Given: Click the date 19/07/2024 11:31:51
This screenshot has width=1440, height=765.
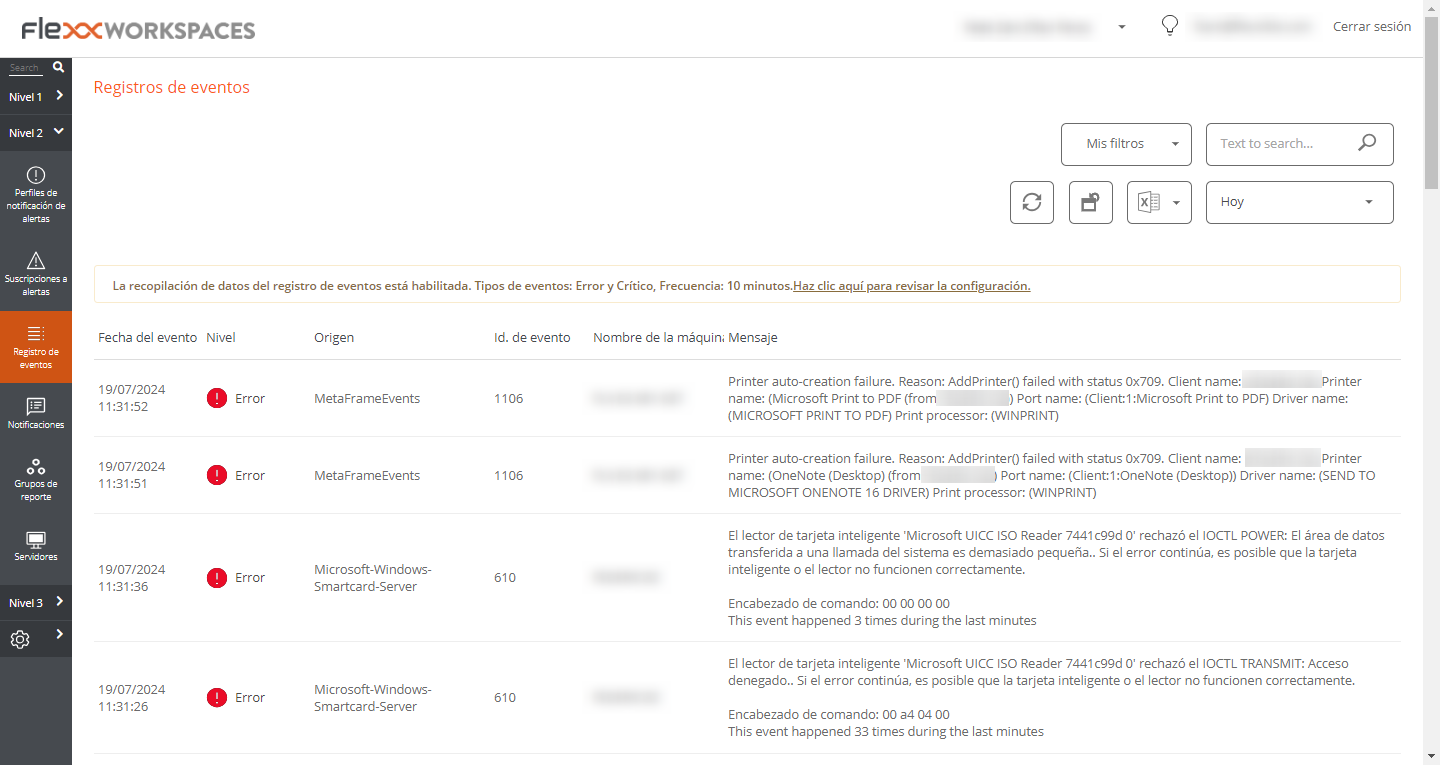Looking at the screenshot, I should [x=132, y=475].
